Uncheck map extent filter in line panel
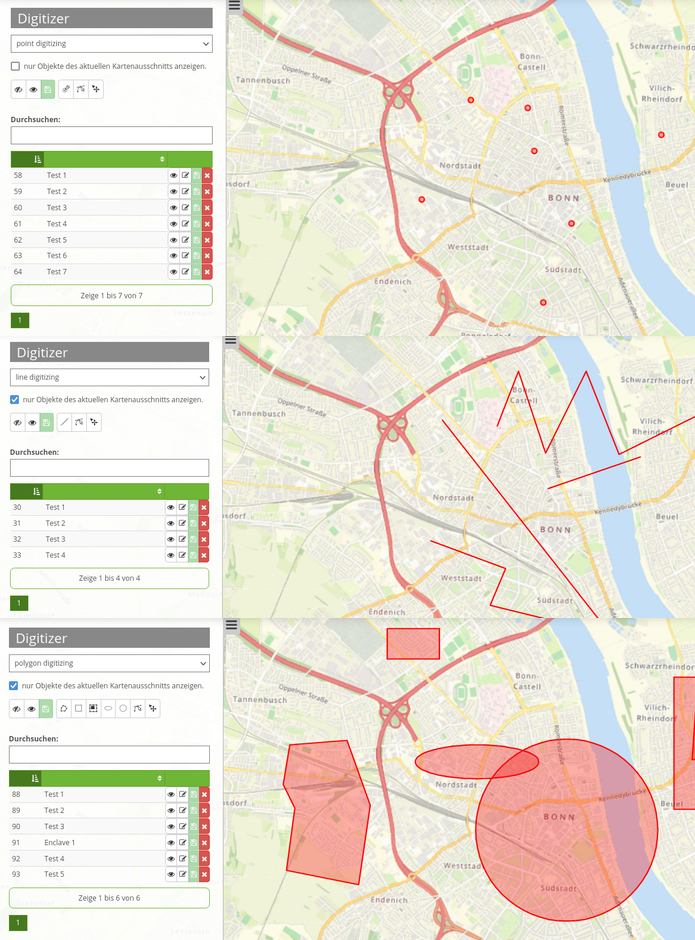This screenshot has width=695, height=940. [15, 399]
